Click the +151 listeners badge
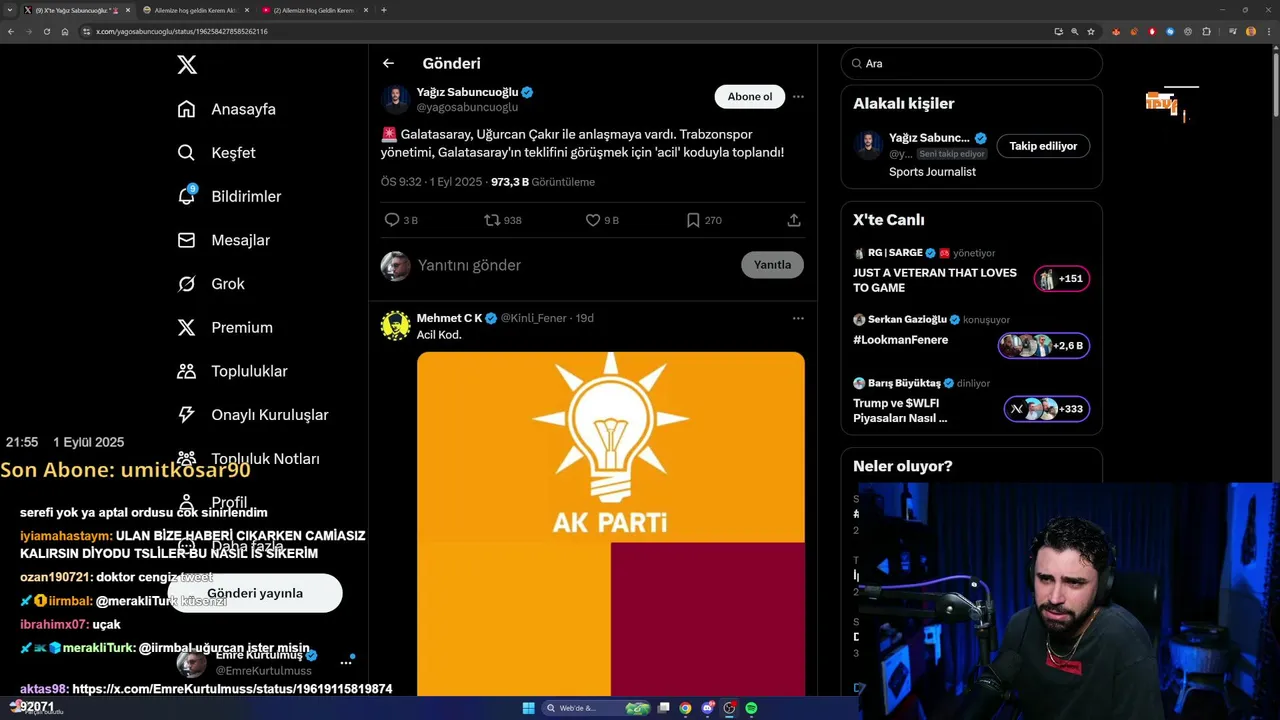The width and height of the screenshot is (1280, 720). tap(1062, 279)
